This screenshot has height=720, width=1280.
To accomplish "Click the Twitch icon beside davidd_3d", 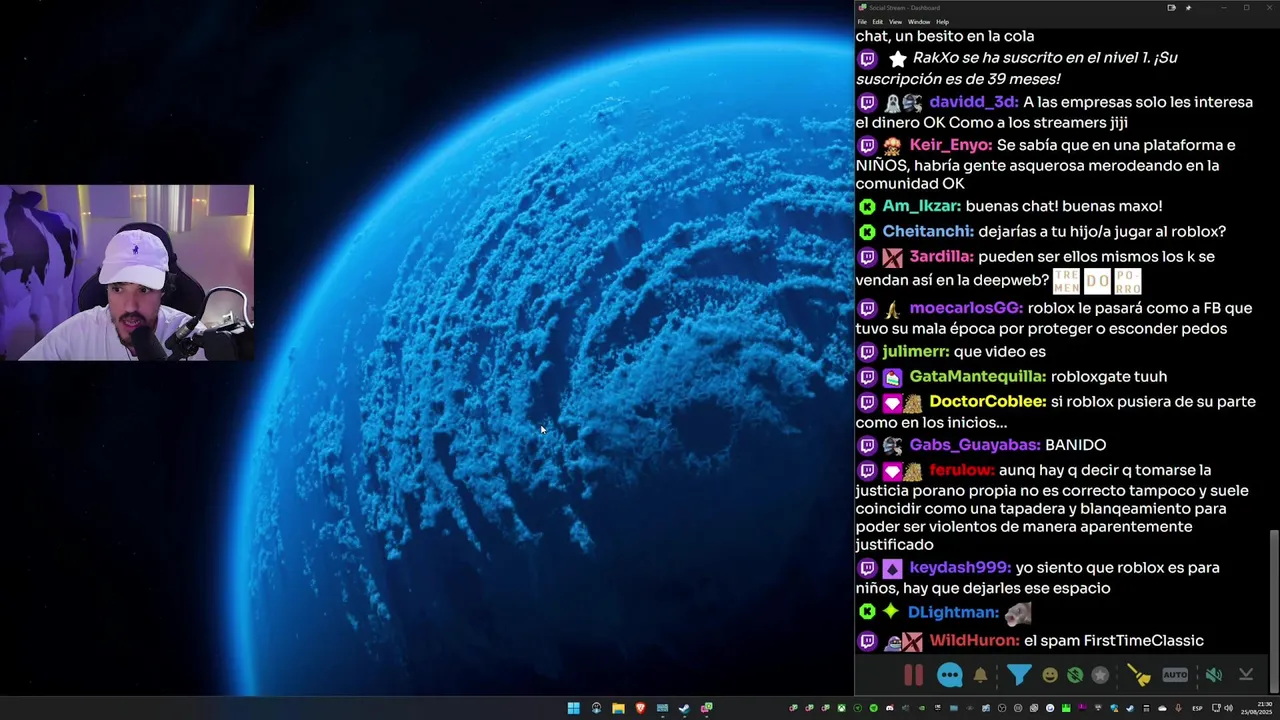I will click(x=867, y=102).
